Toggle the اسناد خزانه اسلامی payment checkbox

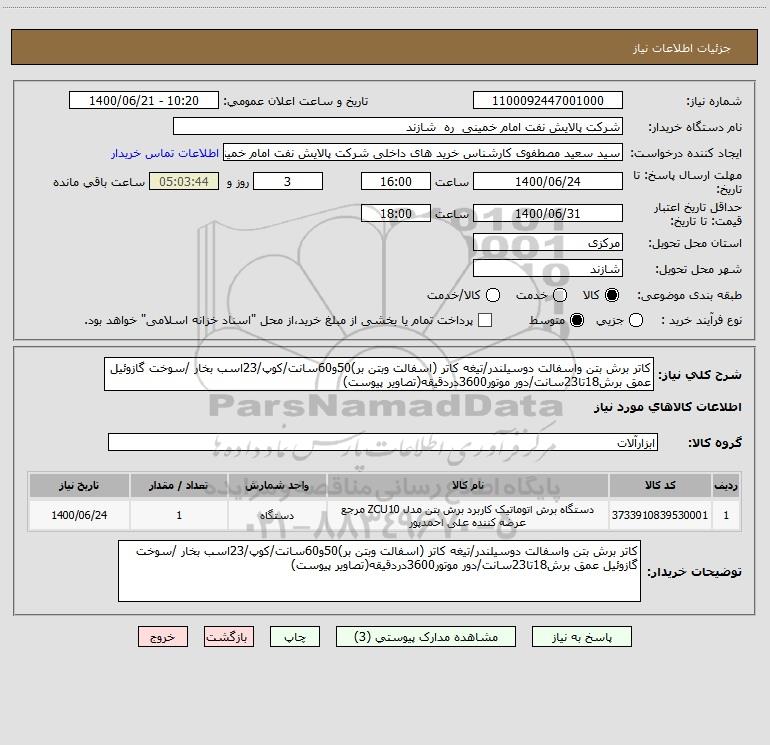pos(485,320)
